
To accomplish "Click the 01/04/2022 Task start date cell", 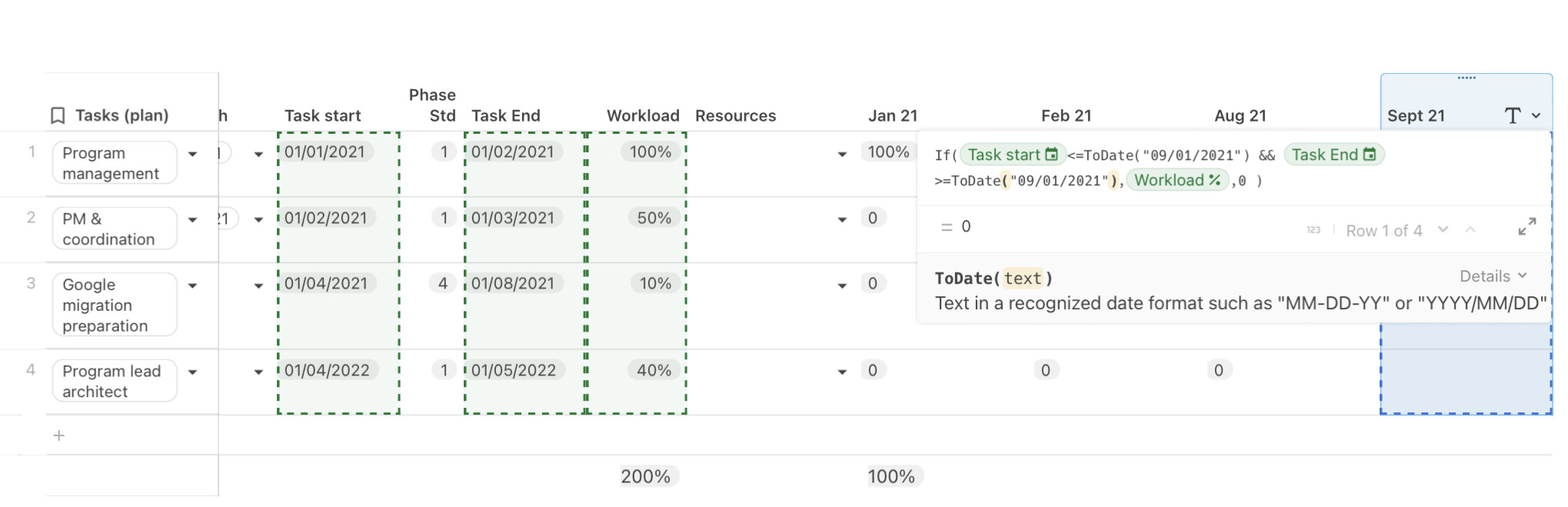I will click(x=327, y=370).
